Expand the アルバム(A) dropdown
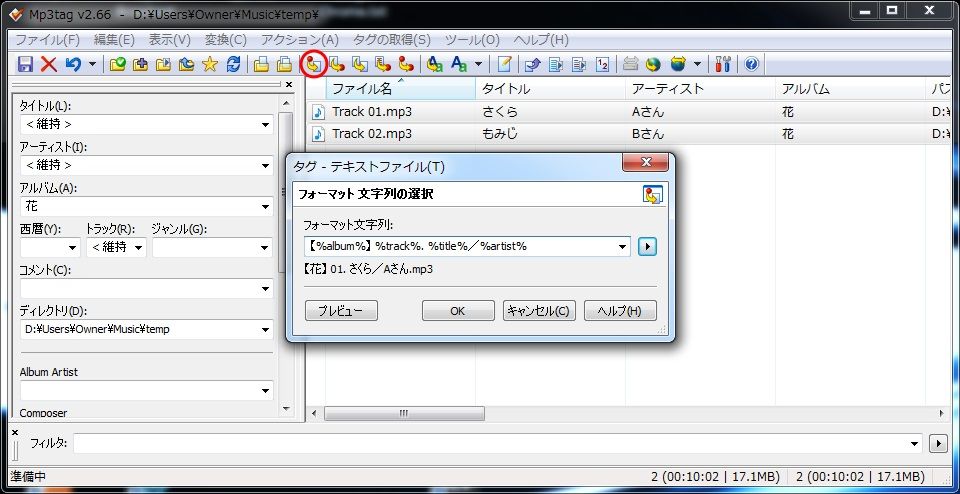This screenshot has height=494, width=960. coord(266,206)
